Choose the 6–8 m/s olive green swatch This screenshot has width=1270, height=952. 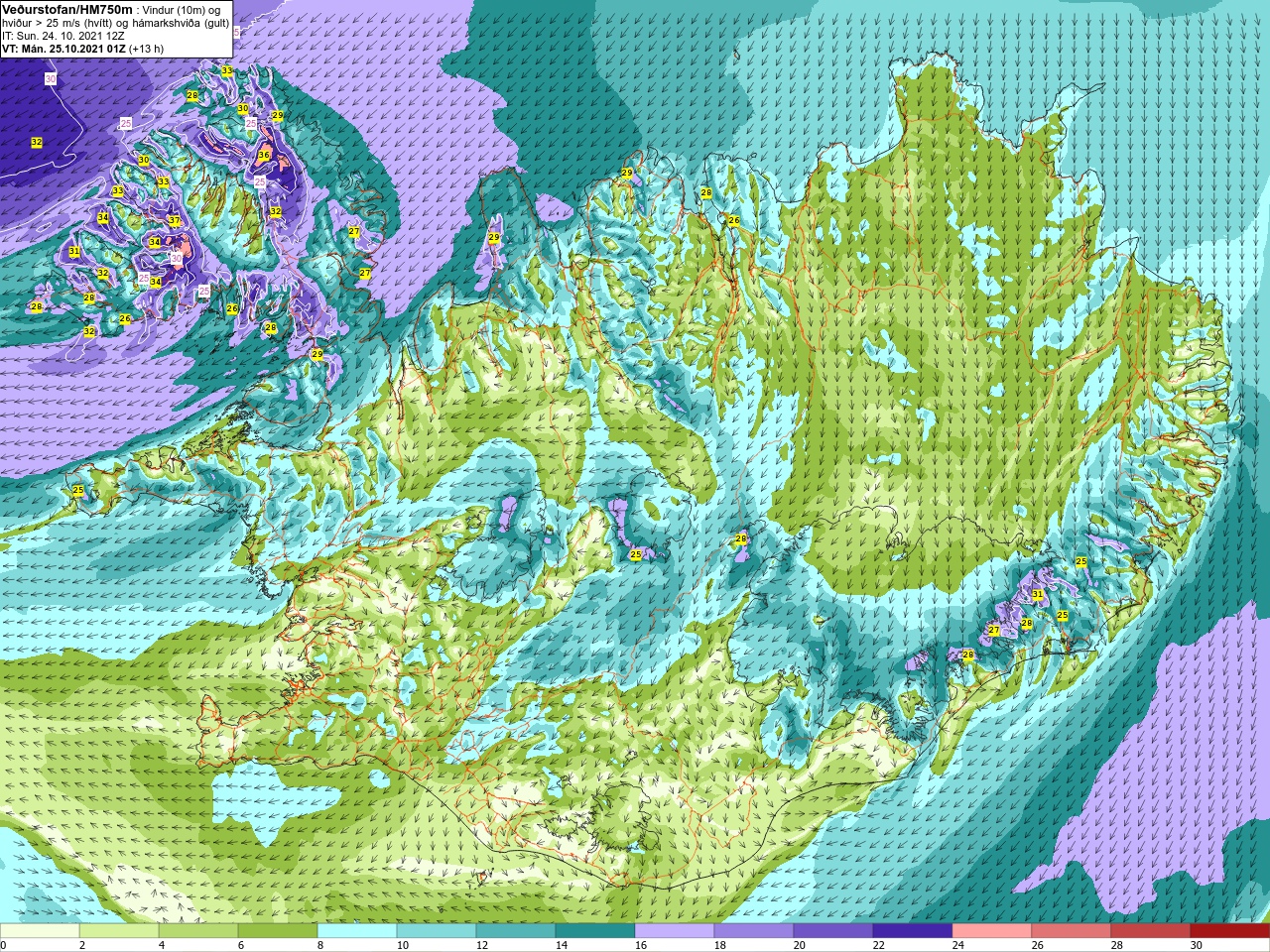[278, 931]
